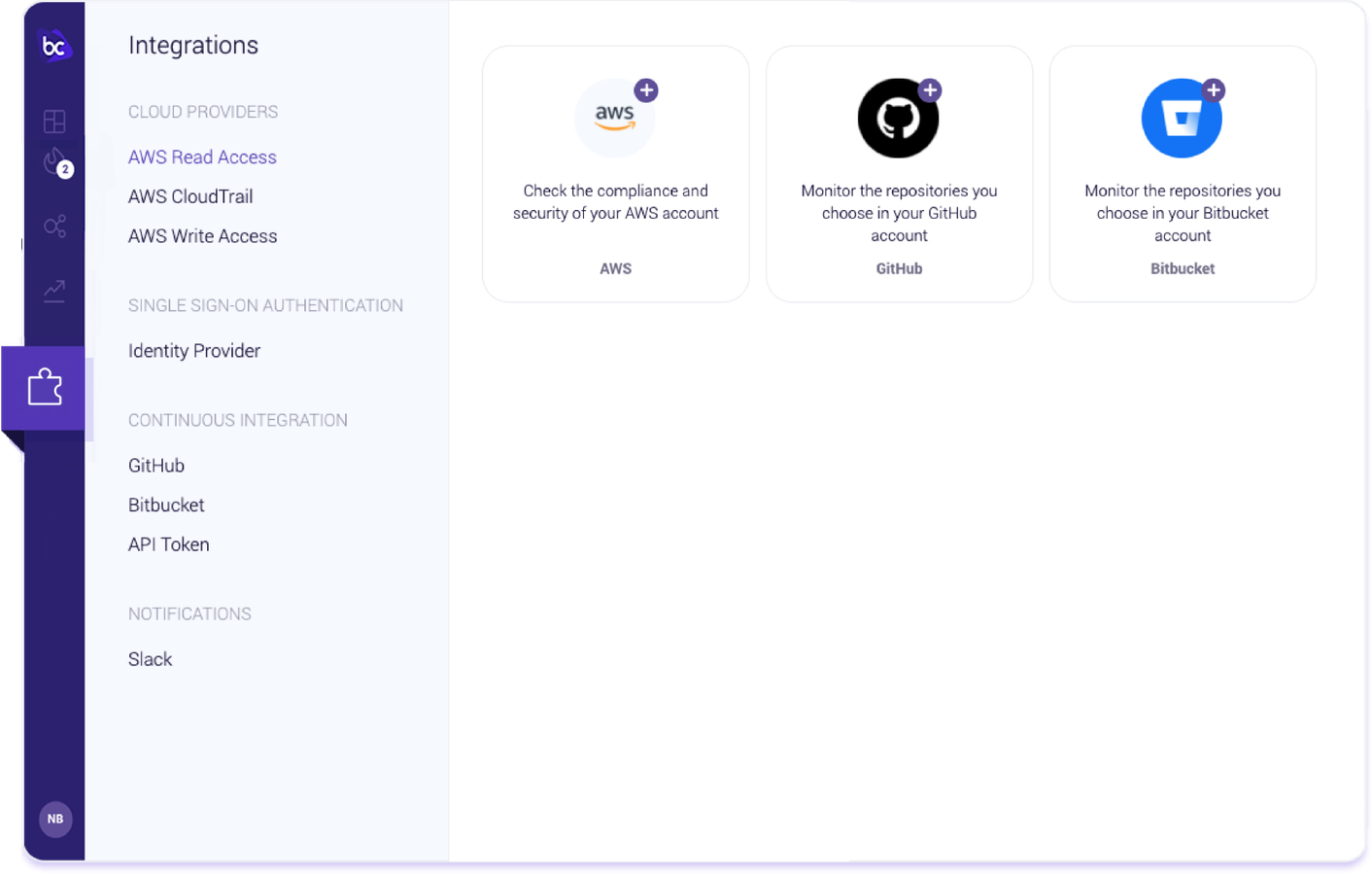Click the Bitbucket card label text
The image size is (1372, 874).
[x=1183, y=268]
